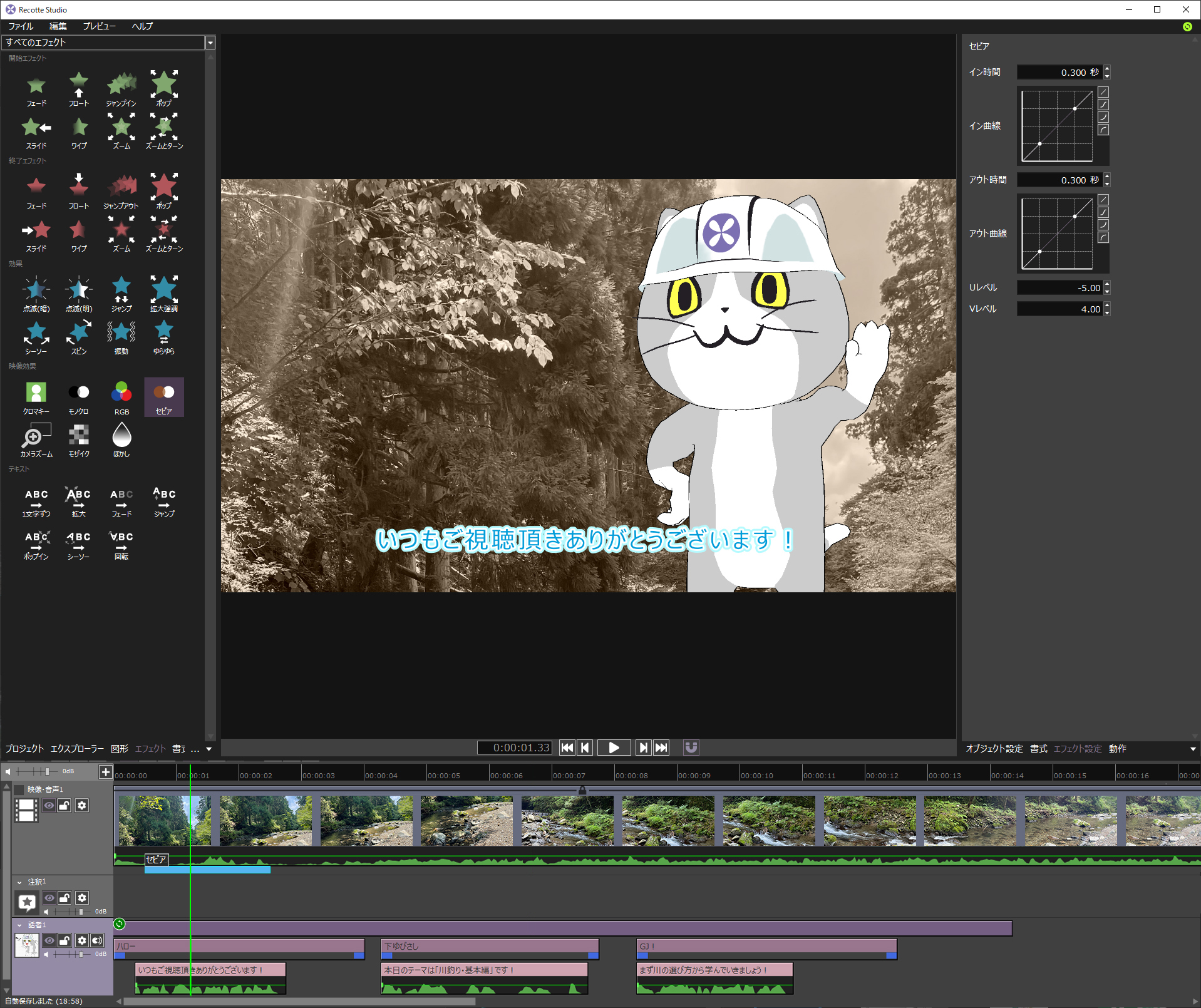Image resolution: width=1201 pixels, height=1008 pixels.
Task: Check the box beside 映像・音声1 label
Action: pos(19,789)
